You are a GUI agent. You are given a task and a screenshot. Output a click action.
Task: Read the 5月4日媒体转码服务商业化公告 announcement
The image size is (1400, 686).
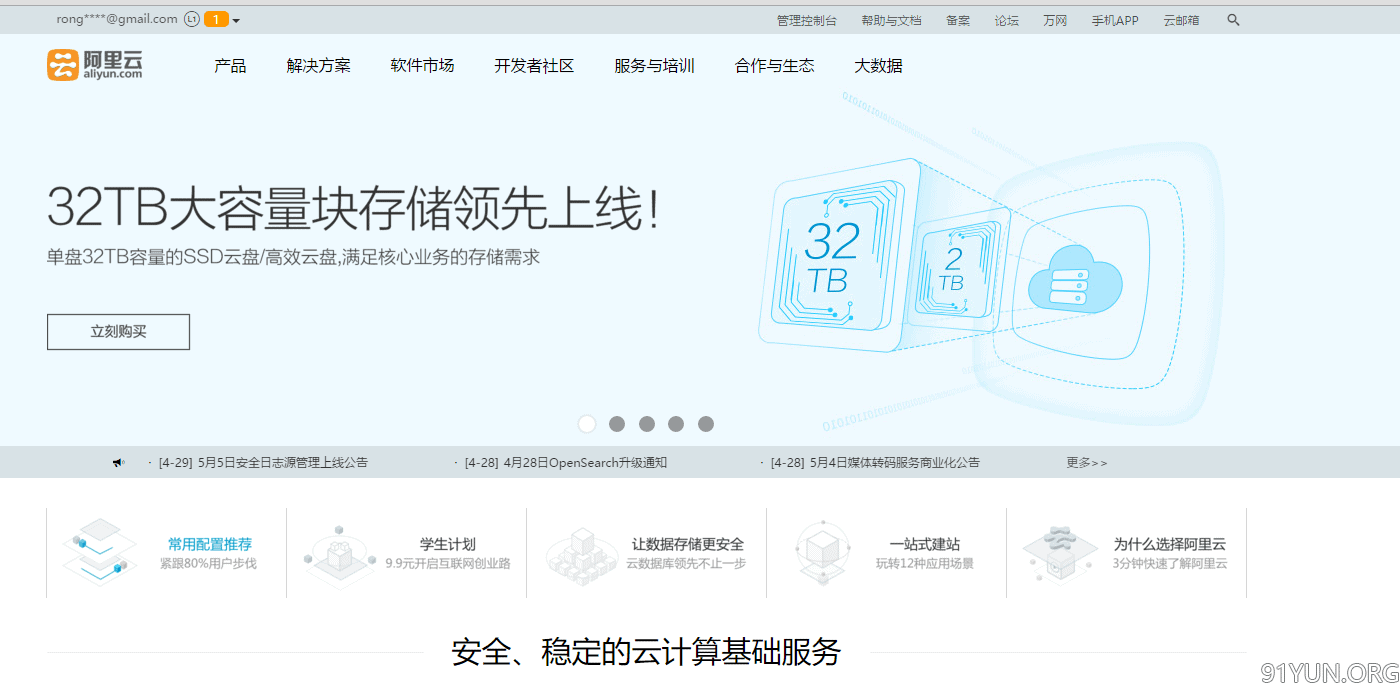(875, 463)
